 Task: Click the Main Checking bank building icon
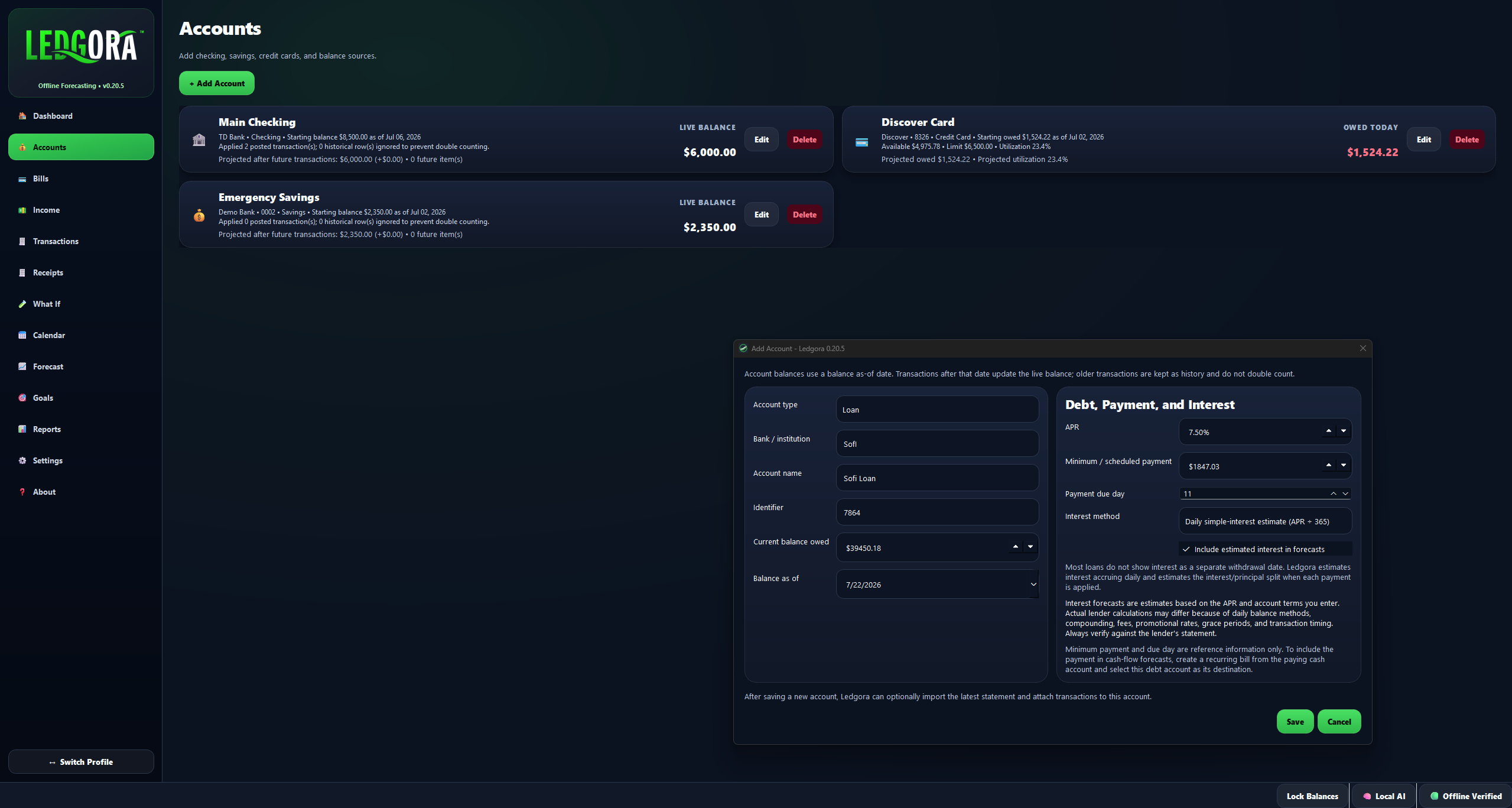(x=199, y=139)
